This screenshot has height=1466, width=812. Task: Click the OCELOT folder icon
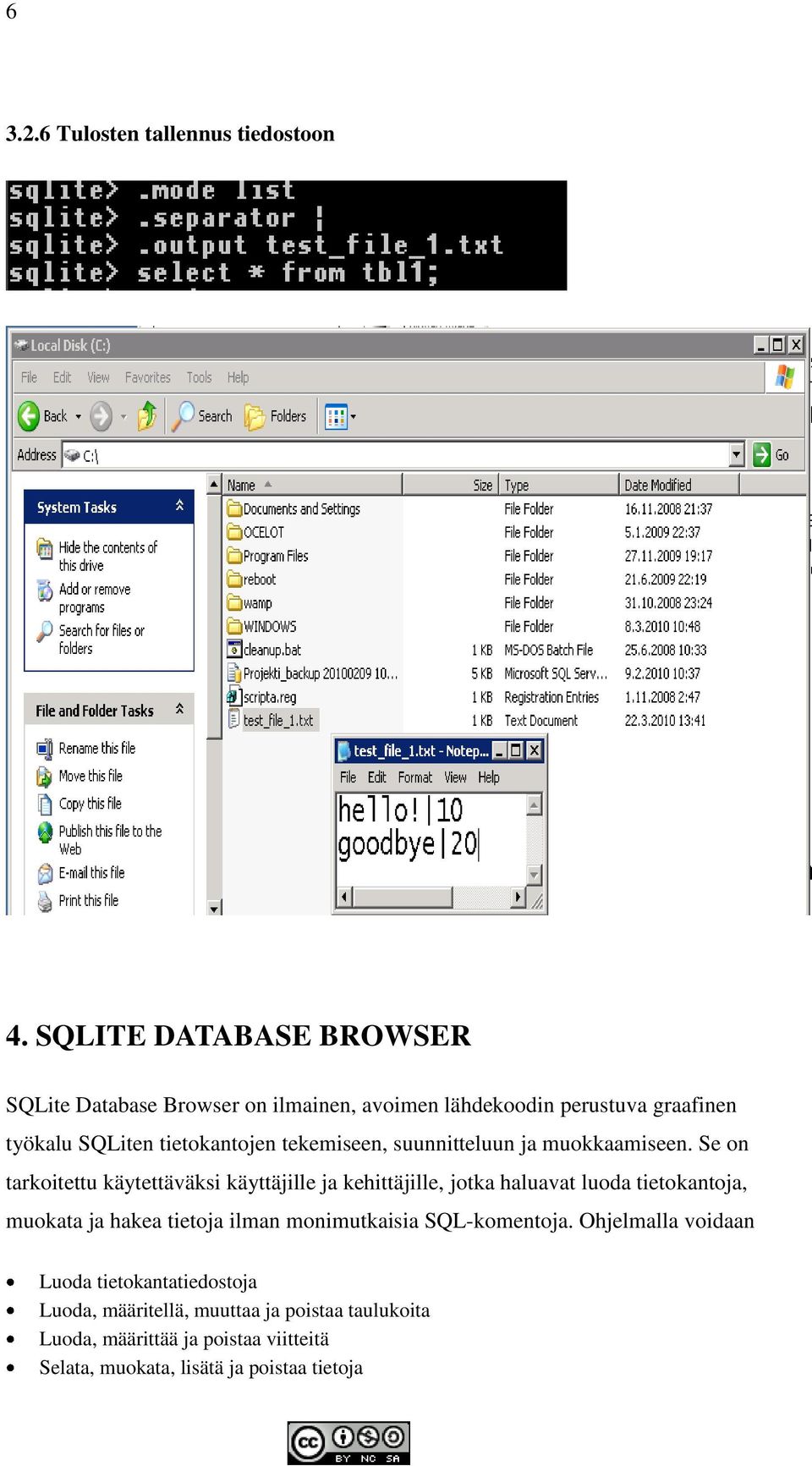234,532
